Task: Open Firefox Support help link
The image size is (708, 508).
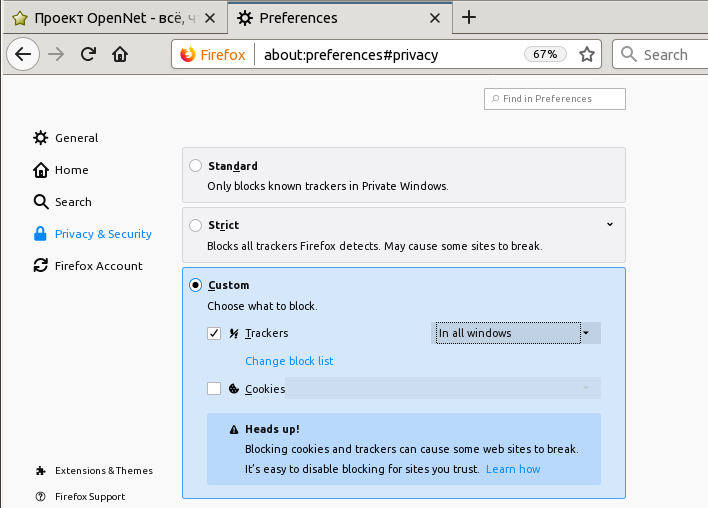Action: (x=90, y=496)
